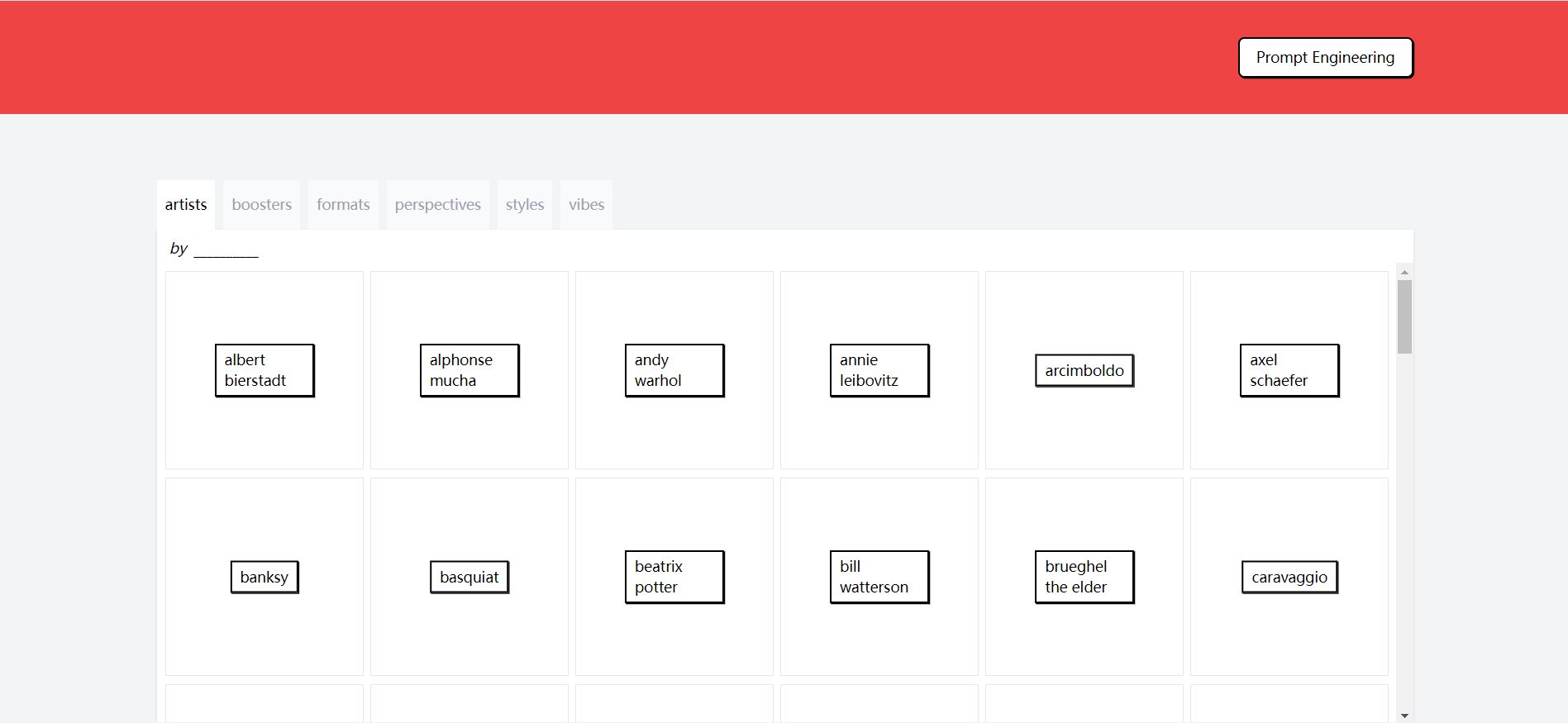Switch to the boosters tab
The height and width of the screenshot is (723, 1568).
tap(261, 205)
